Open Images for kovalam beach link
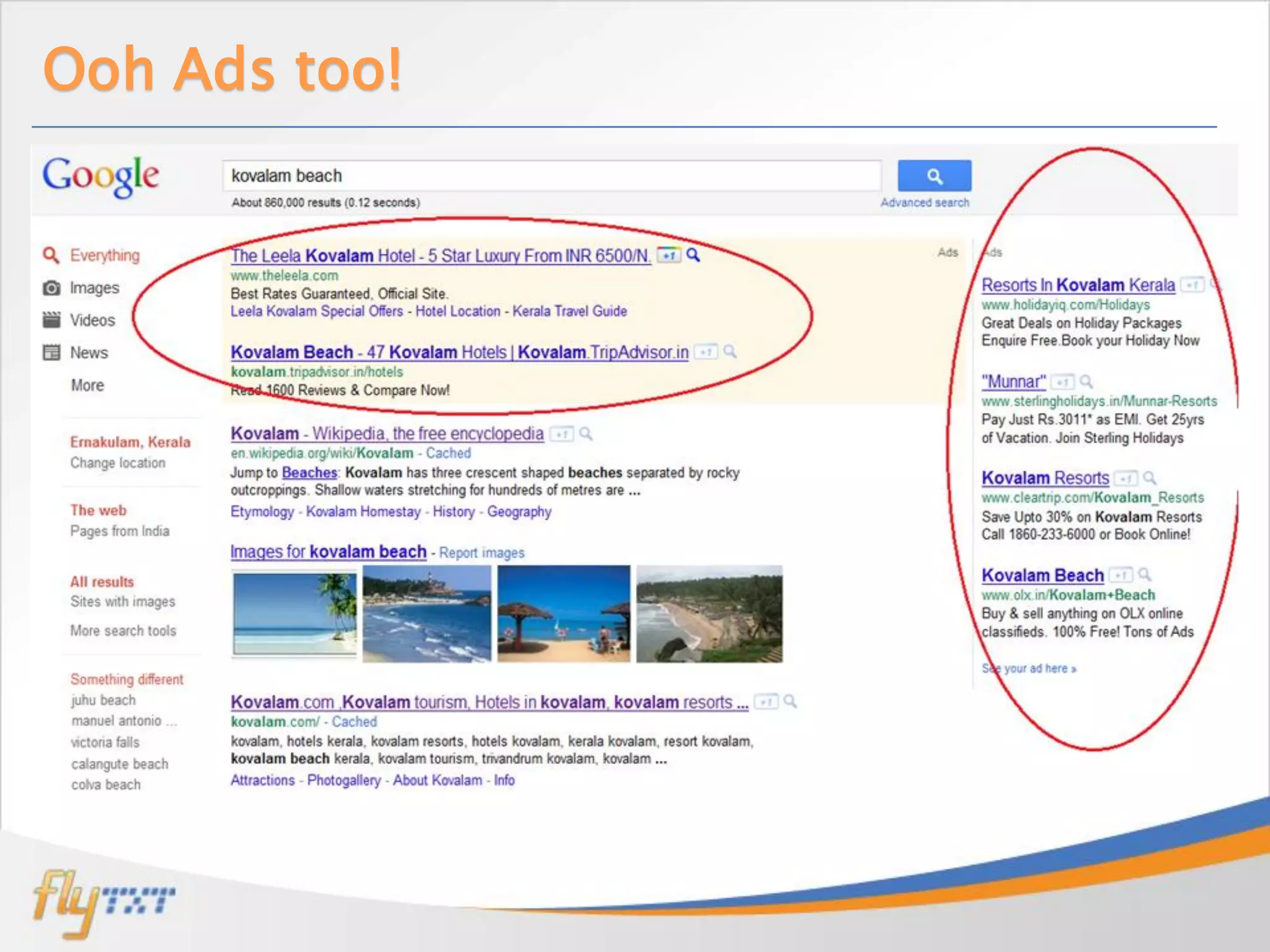 (328, 552)
